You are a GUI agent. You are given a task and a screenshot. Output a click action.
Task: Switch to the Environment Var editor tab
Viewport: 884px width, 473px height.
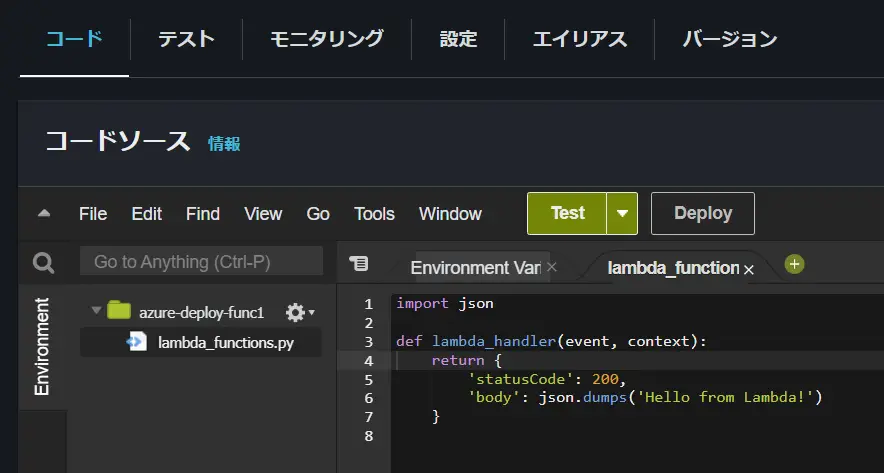(475, 267)
